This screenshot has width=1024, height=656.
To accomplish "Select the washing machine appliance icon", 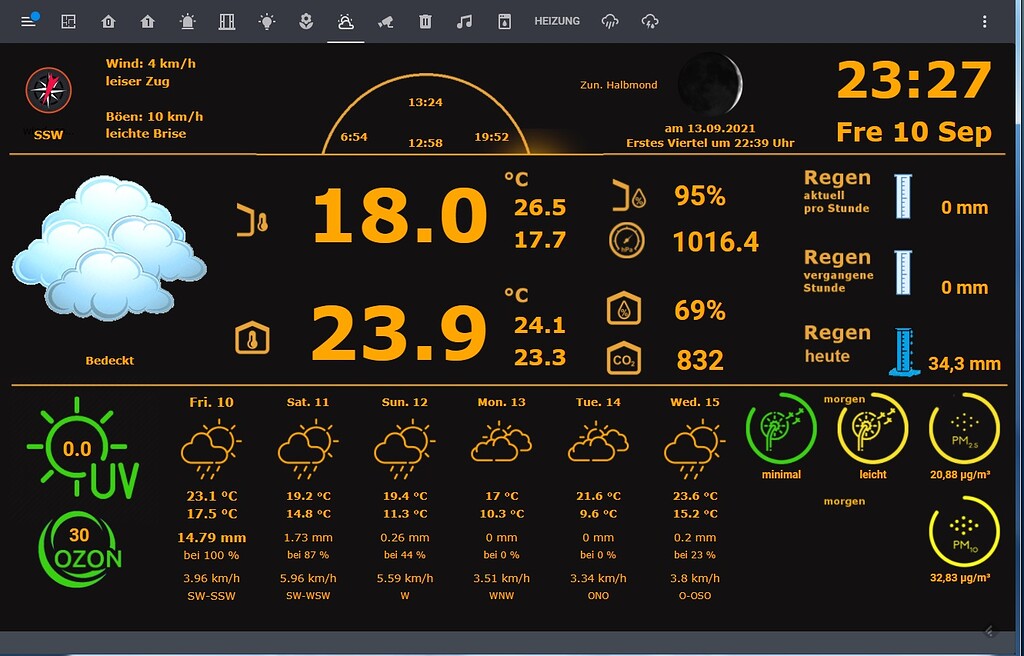I will [x=503, y=20].
